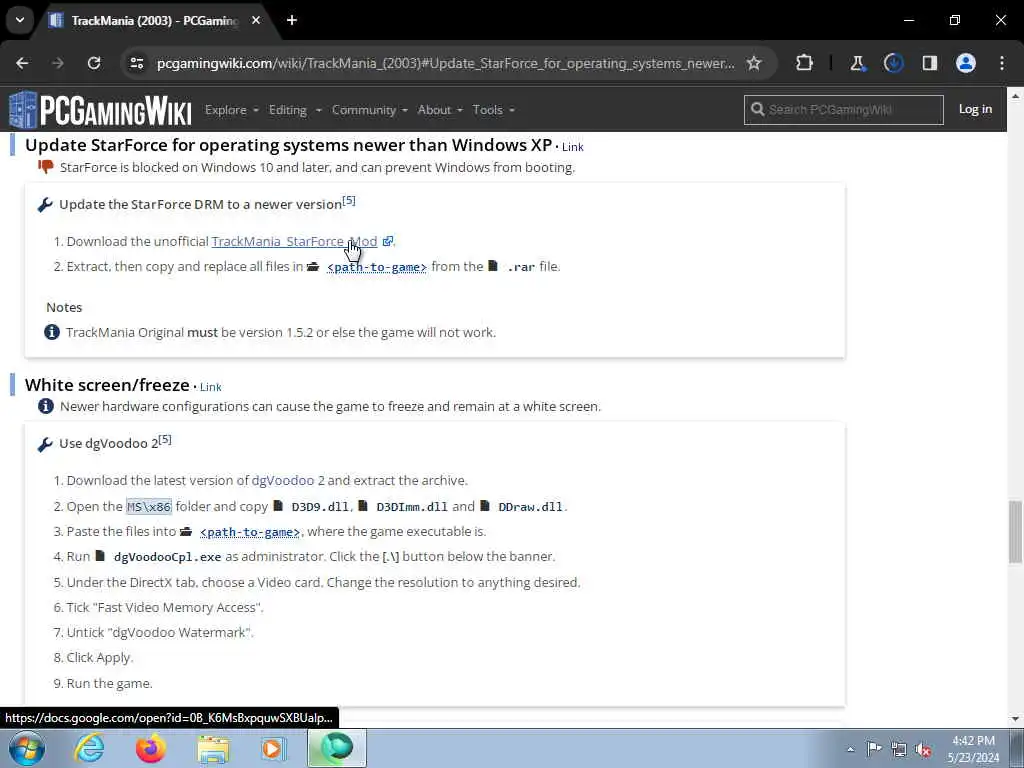Open Chrome three-dot menu

tap(1002, 63)
